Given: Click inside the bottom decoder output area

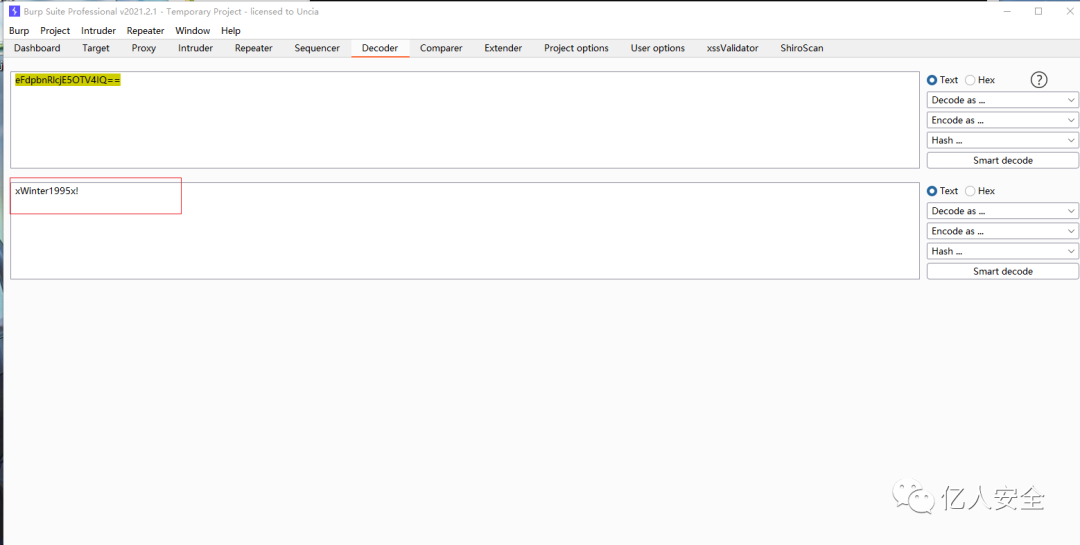Looking at the screenshot, I should 465,231.
